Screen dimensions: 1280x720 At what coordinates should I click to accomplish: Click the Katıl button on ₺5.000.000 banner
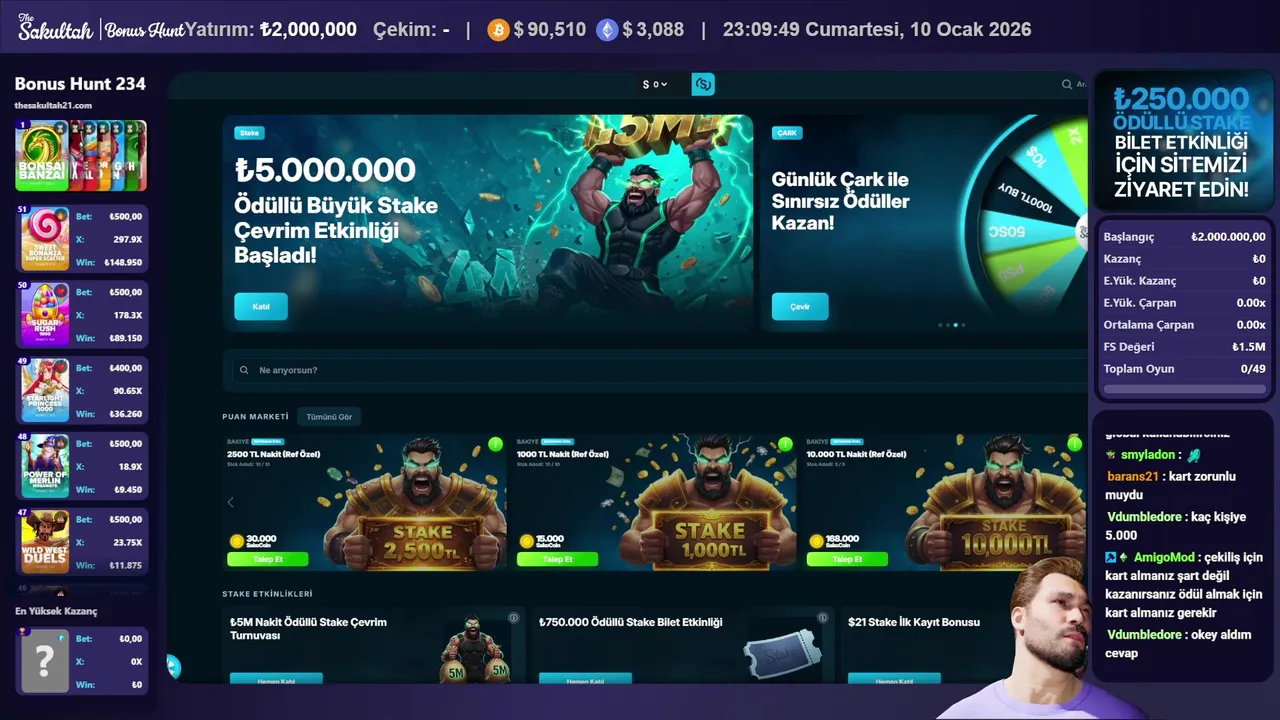click(261, 306)
